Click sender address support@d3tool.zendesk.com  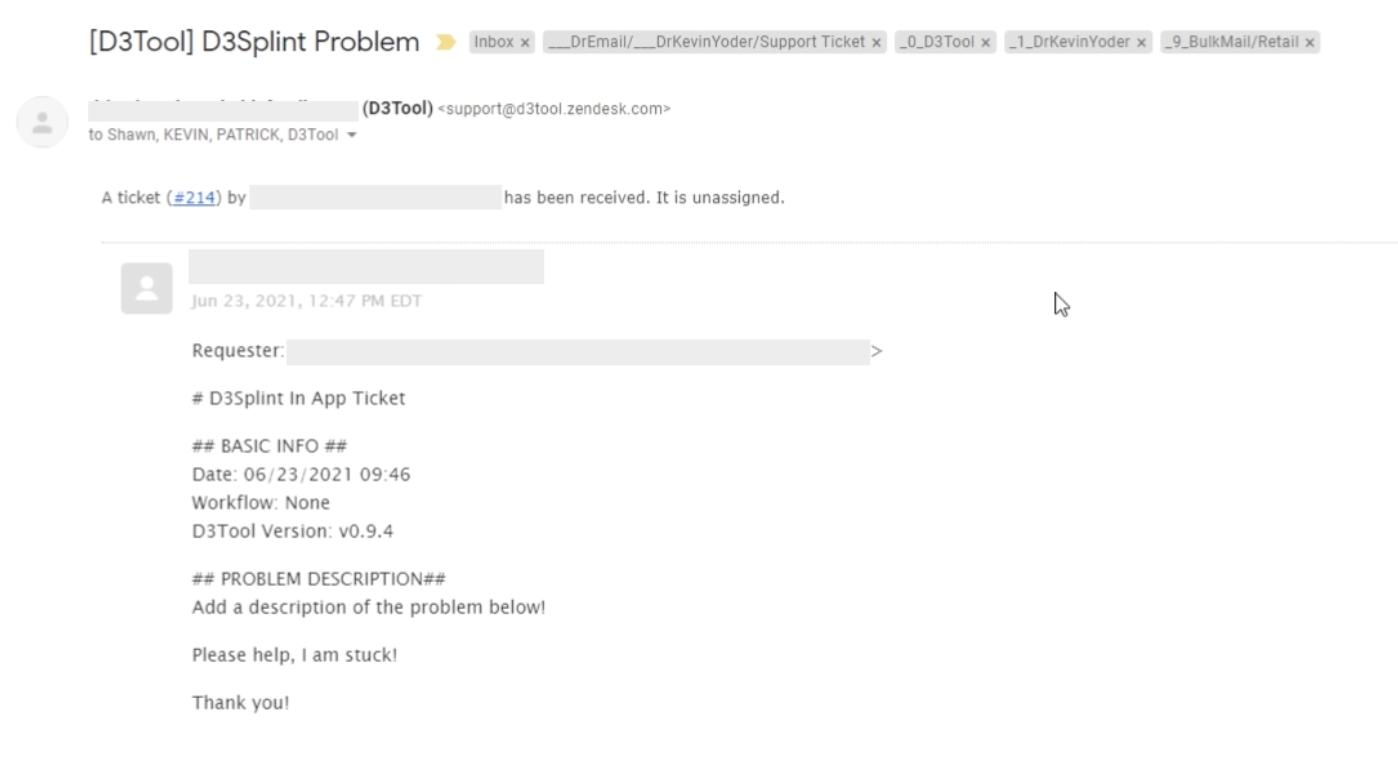[554, 109]
